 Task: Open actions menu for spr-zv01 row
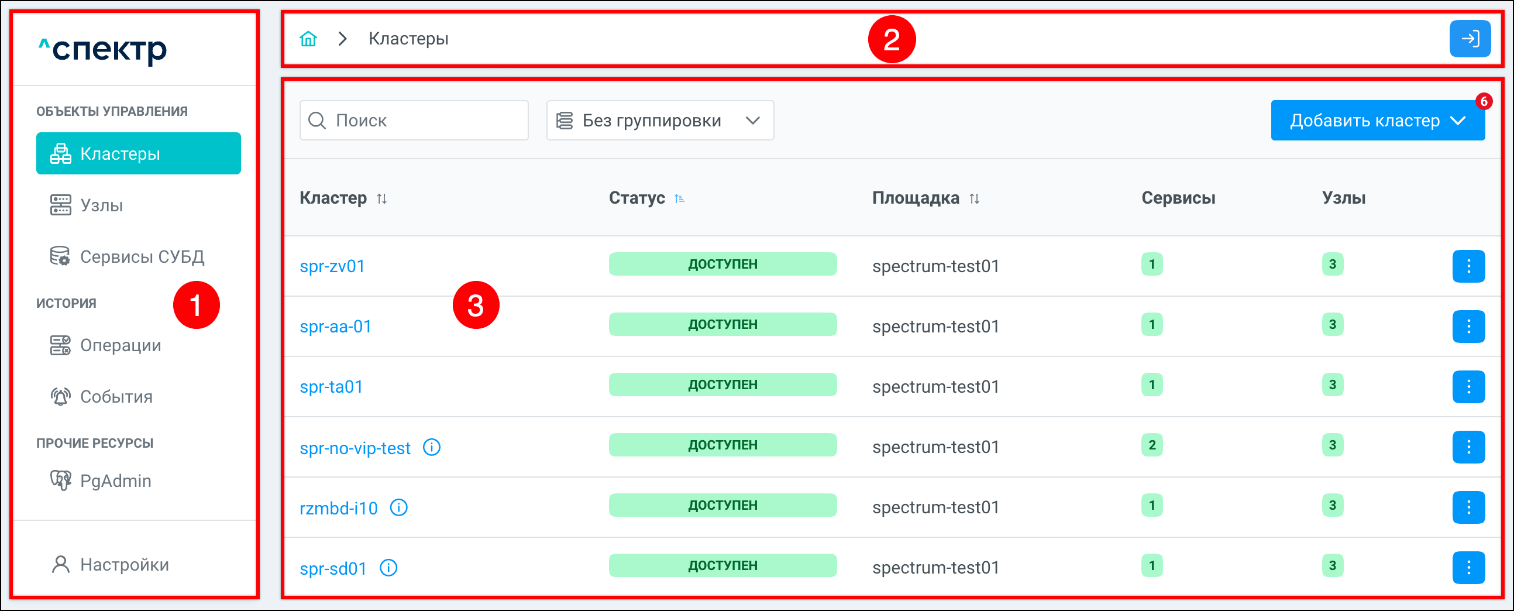pyautogui.click(x=1468, y=266)
